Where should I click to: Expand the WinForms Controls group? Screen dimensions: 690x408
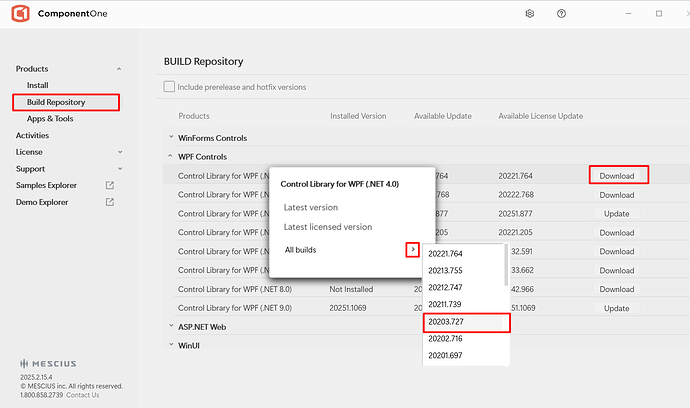click(x=171, y=137)
